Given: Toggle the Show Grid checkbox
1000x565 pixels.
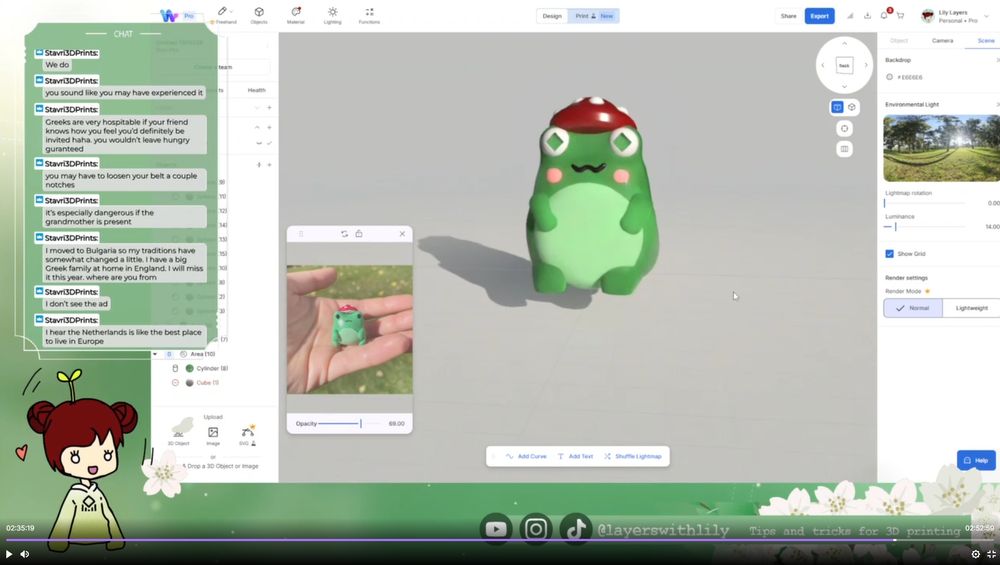Looking at the screenshot, I should click(890, 254).
